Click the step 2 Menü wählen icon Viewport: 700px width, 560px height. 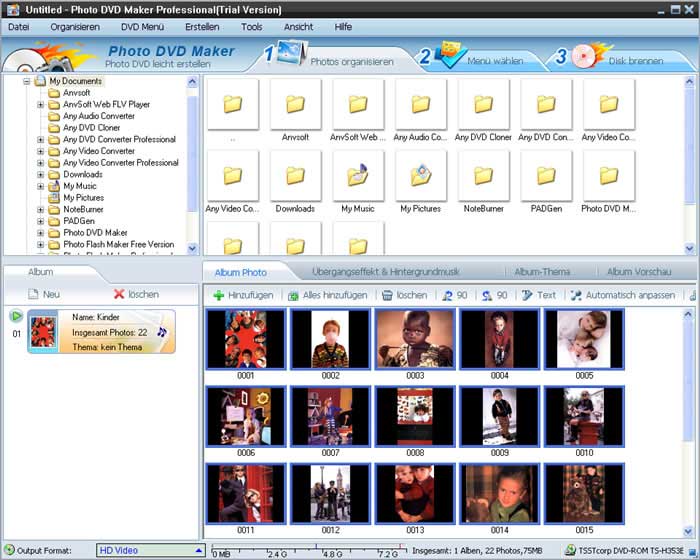point(451,54)
